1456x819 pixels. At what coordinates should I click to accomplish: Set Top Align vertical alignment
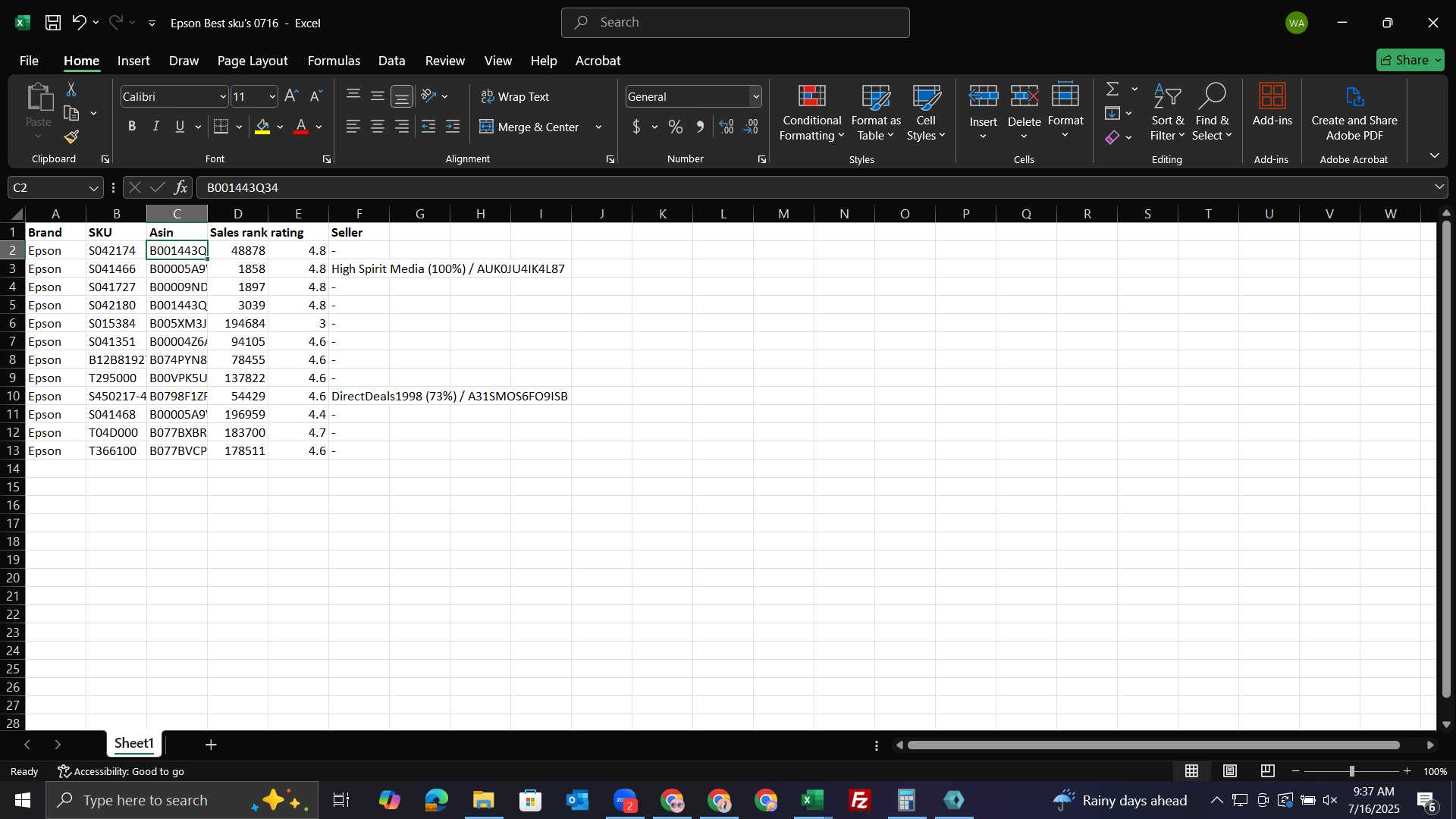353,96
